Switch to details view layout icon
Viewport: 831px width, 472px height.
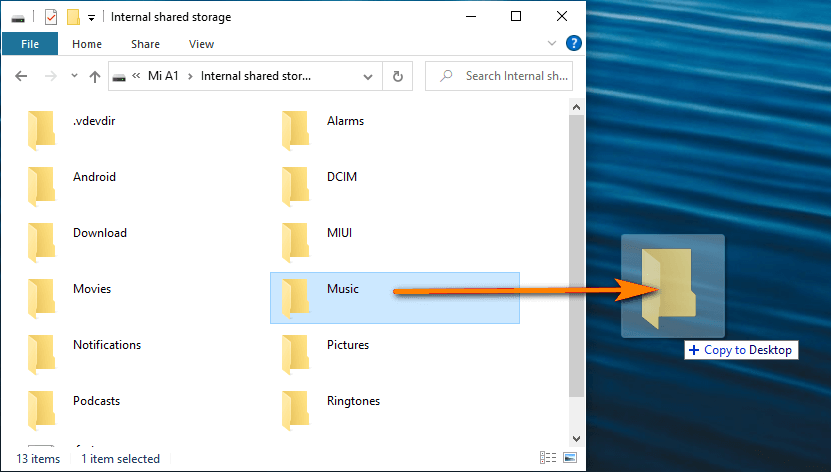pyautogui.click(x=548, y=458)
